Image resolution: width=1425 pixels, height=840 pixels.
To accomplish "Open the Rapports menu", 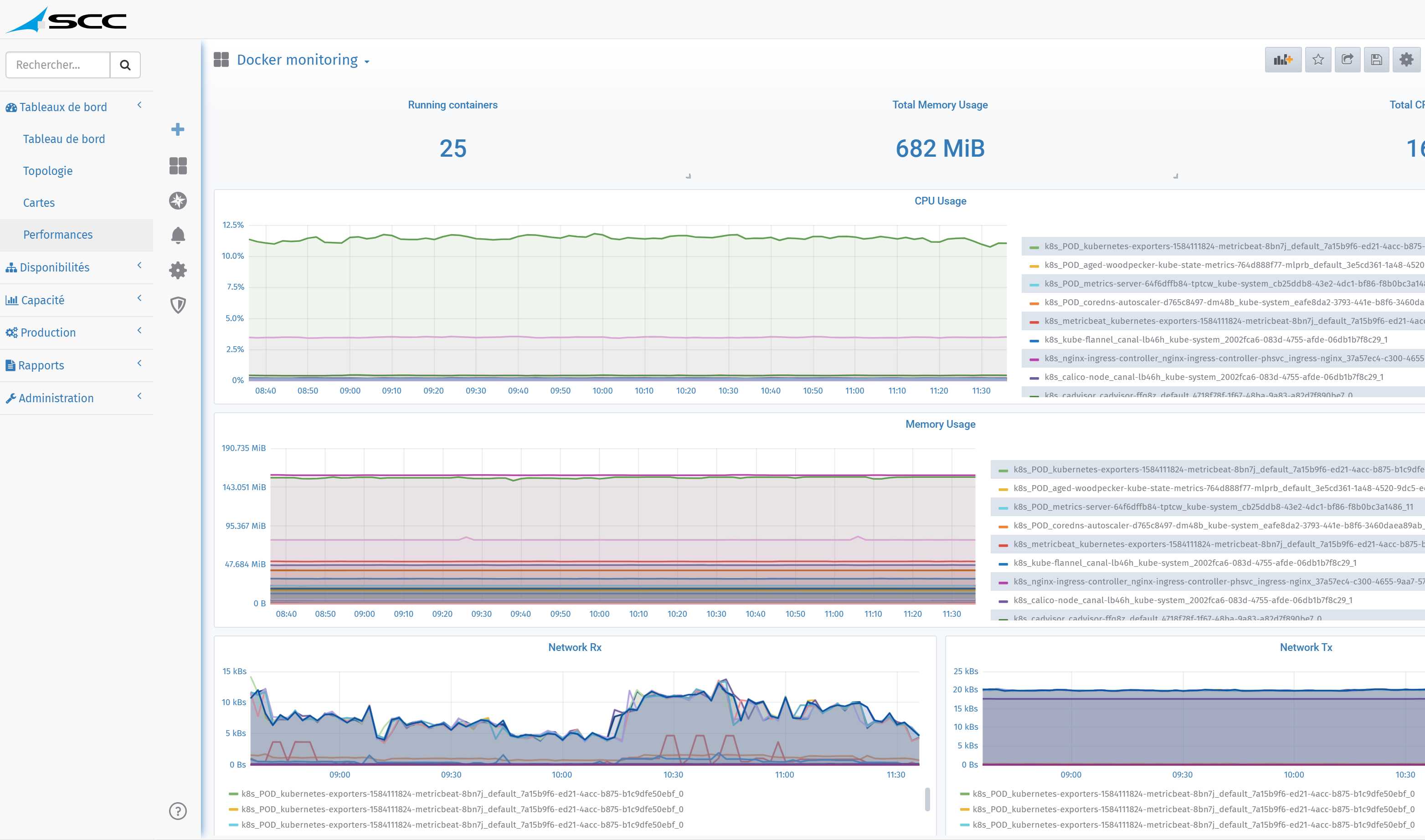I will [x=35, y=366].
